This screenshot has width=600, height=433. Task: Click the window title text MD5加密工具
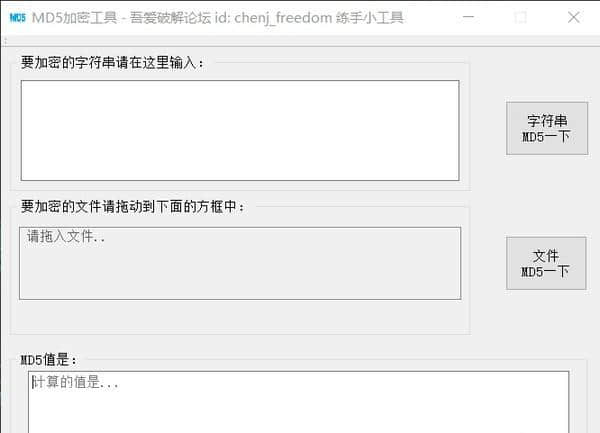pos(74,18)
